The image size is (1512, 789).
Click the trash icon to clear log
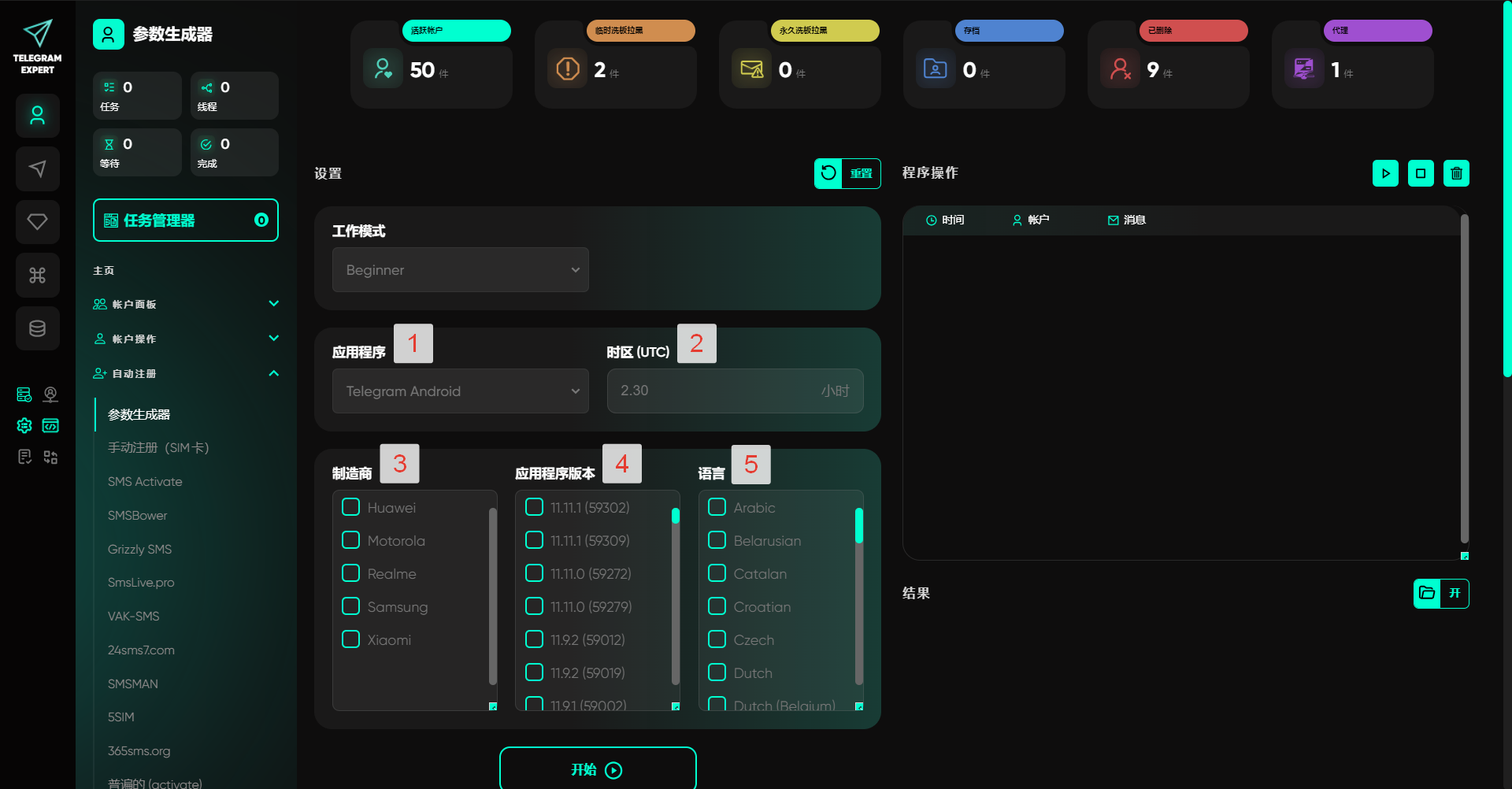1456,173
